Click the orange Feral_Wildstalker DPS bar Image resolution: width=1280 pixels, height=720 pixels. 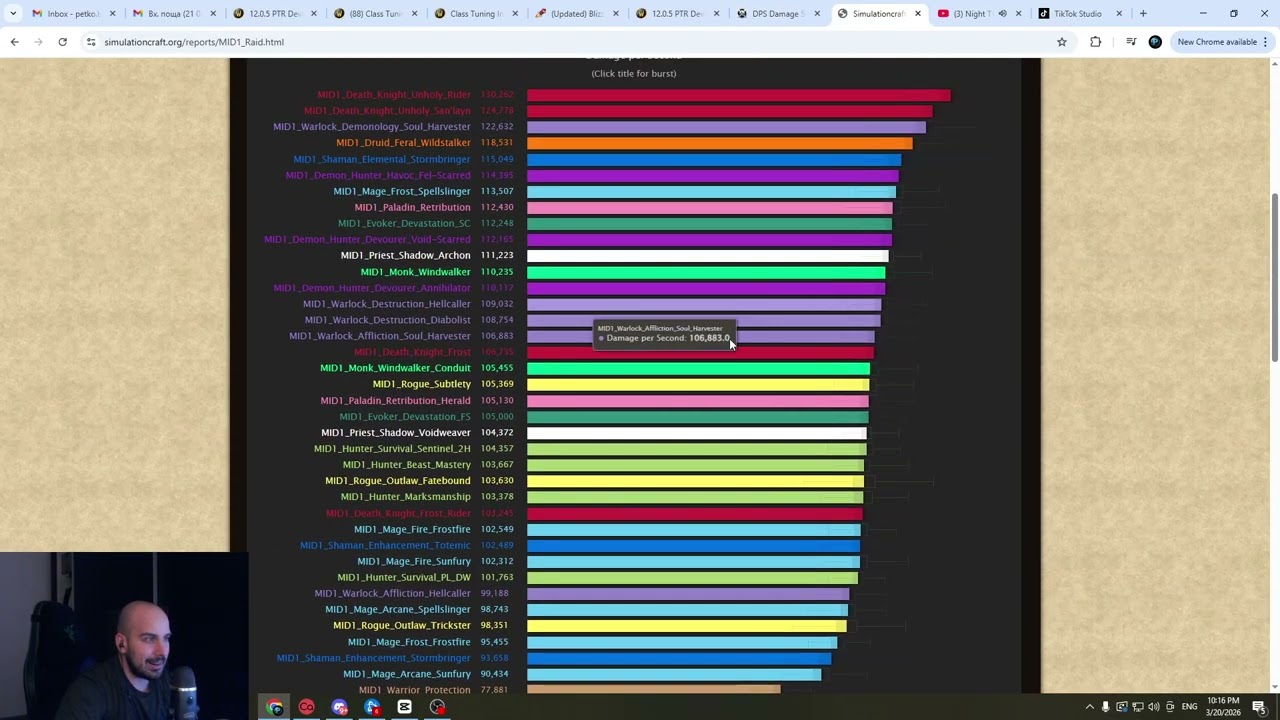tap(719, 143)
